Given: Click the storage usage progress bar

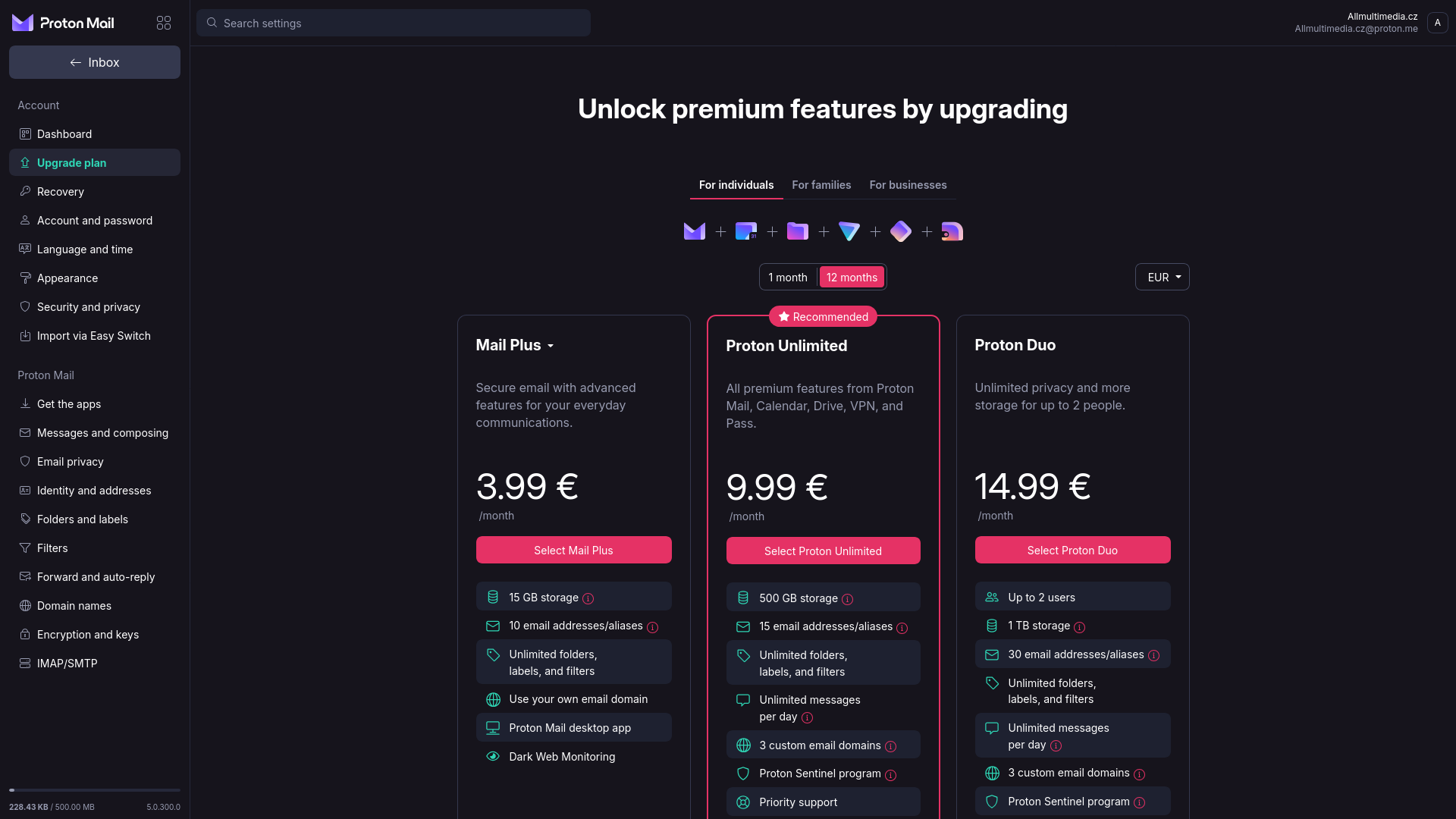Looking at the screenshot, I should pyautogui.click(x=95, y=790).
